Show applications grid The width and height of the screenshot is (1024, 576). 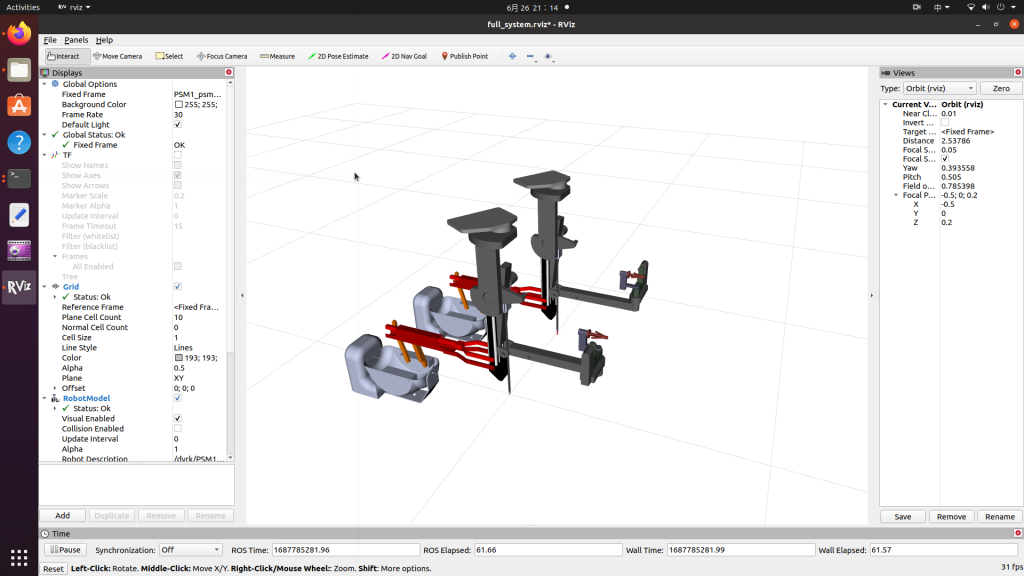[x=19, y=558]
